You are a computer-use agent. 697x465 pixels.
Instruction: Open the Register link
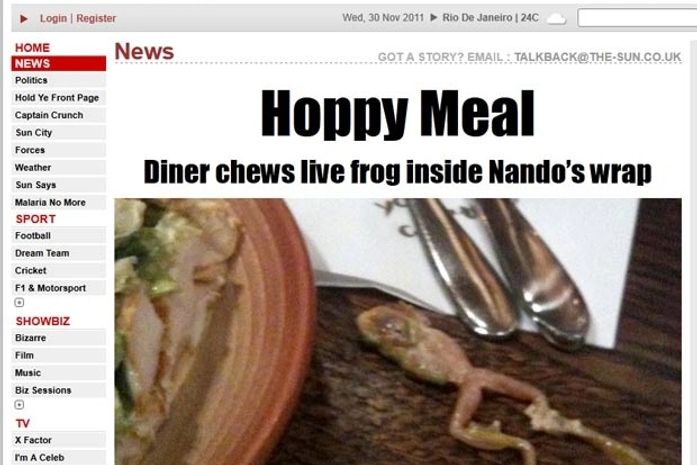(96, 18)
